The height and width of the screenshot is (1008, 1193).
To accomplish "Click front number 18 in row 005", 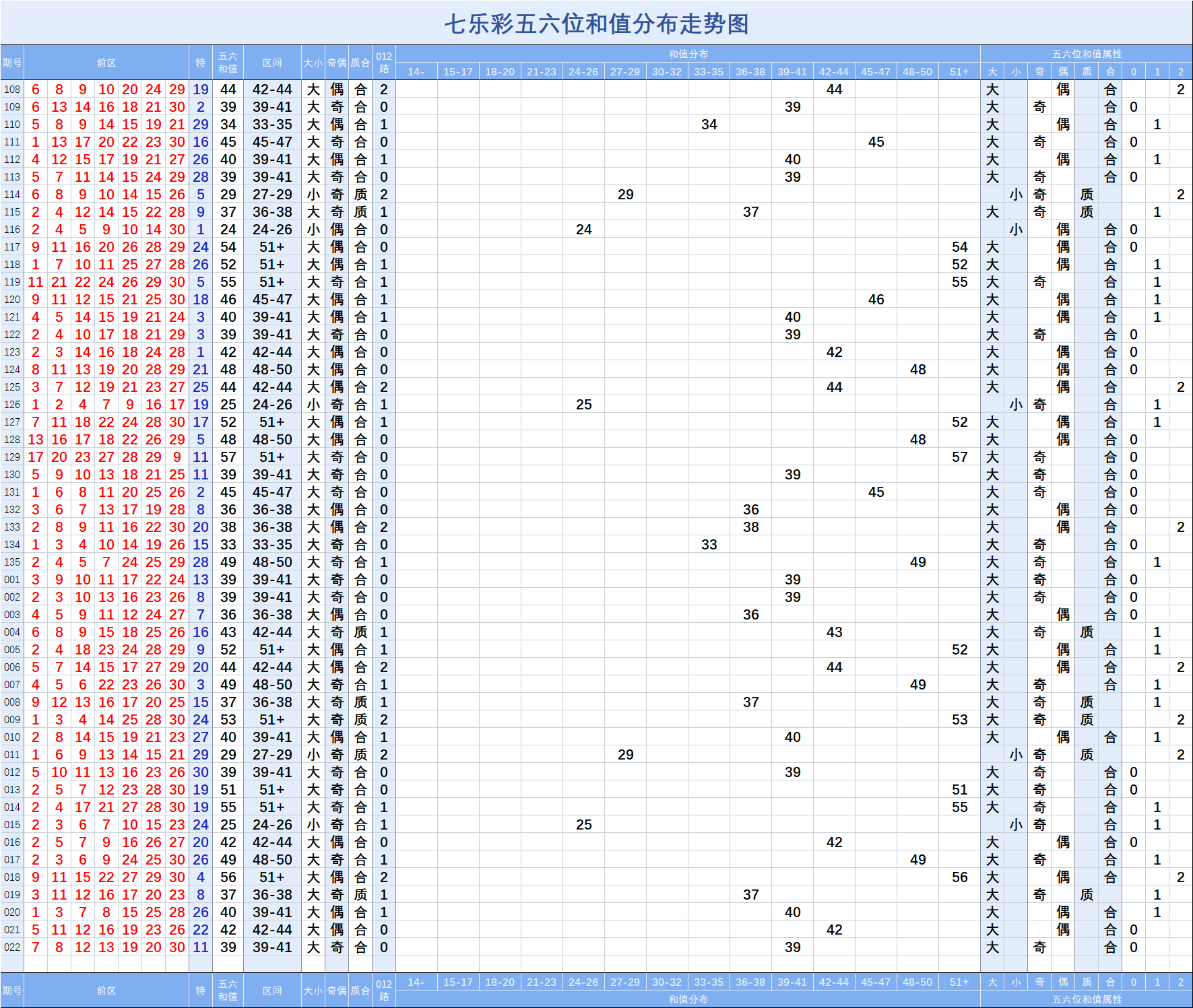I will click(x=83, y=650).
